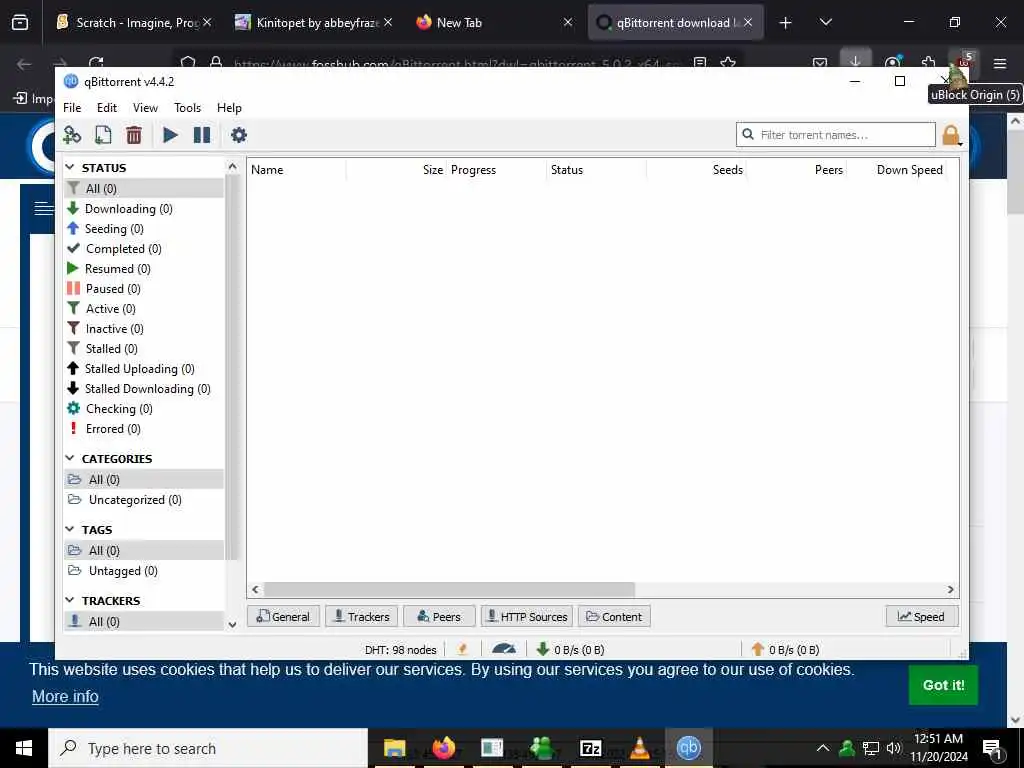This screenshot has height=768, width=1024.
Task: Open the General details tab
Action: tap(283, 616)
